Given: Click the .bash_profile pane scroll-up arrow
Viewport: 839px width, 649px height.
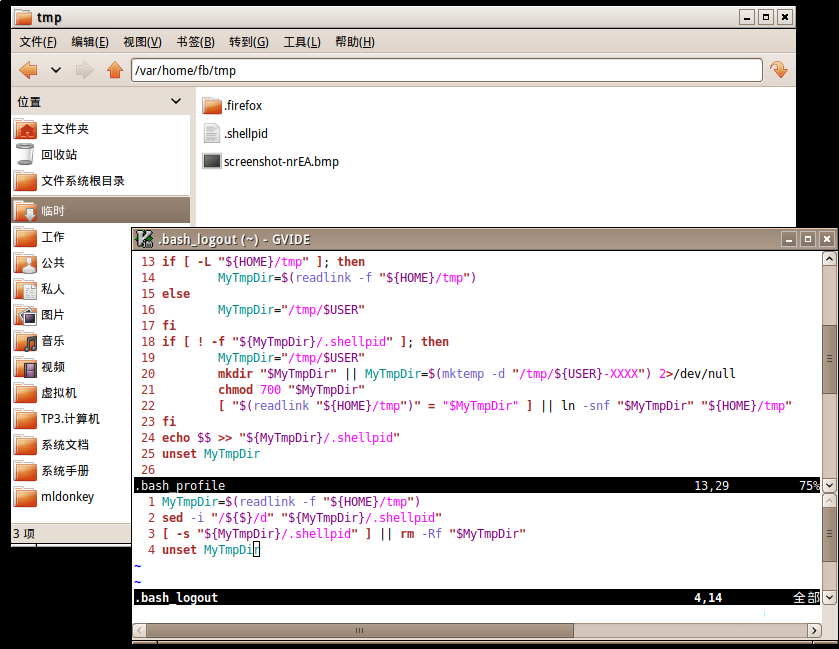Looking at the screenshot, I should 829,259.
